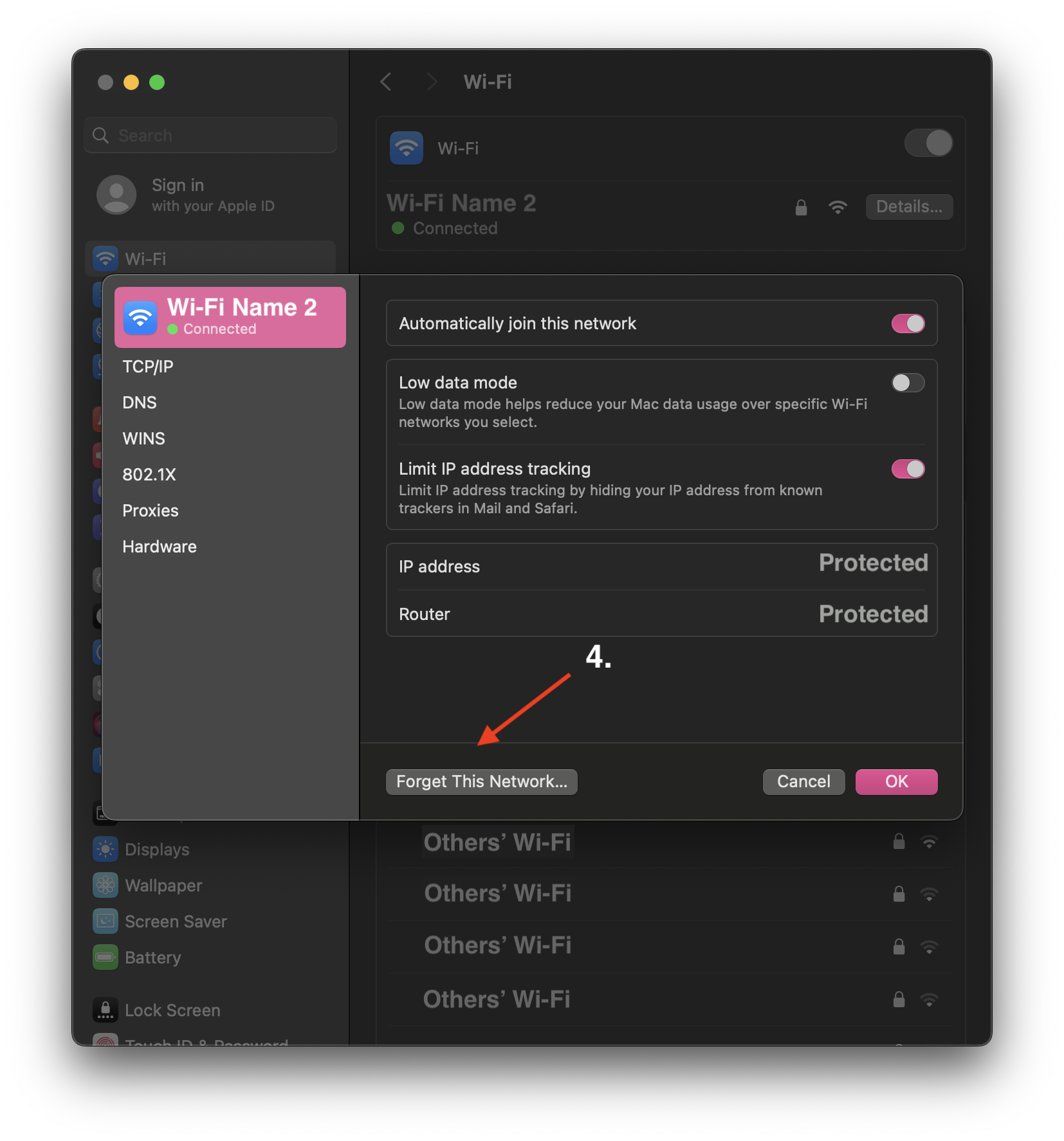Screen dimensions: 1064x1141
Task: Click the back navigation chevron
Action: click(x=385, y=82)
